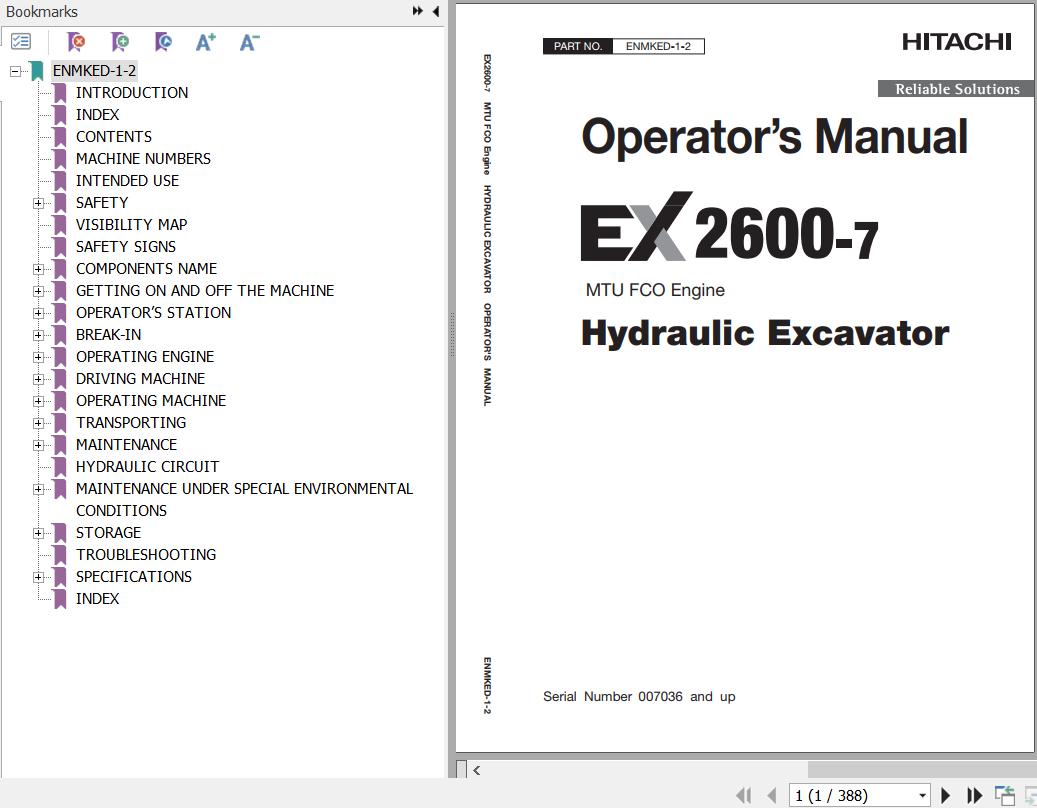Select the DRIVING MACHINE bookmark label

tap(140, 379)
